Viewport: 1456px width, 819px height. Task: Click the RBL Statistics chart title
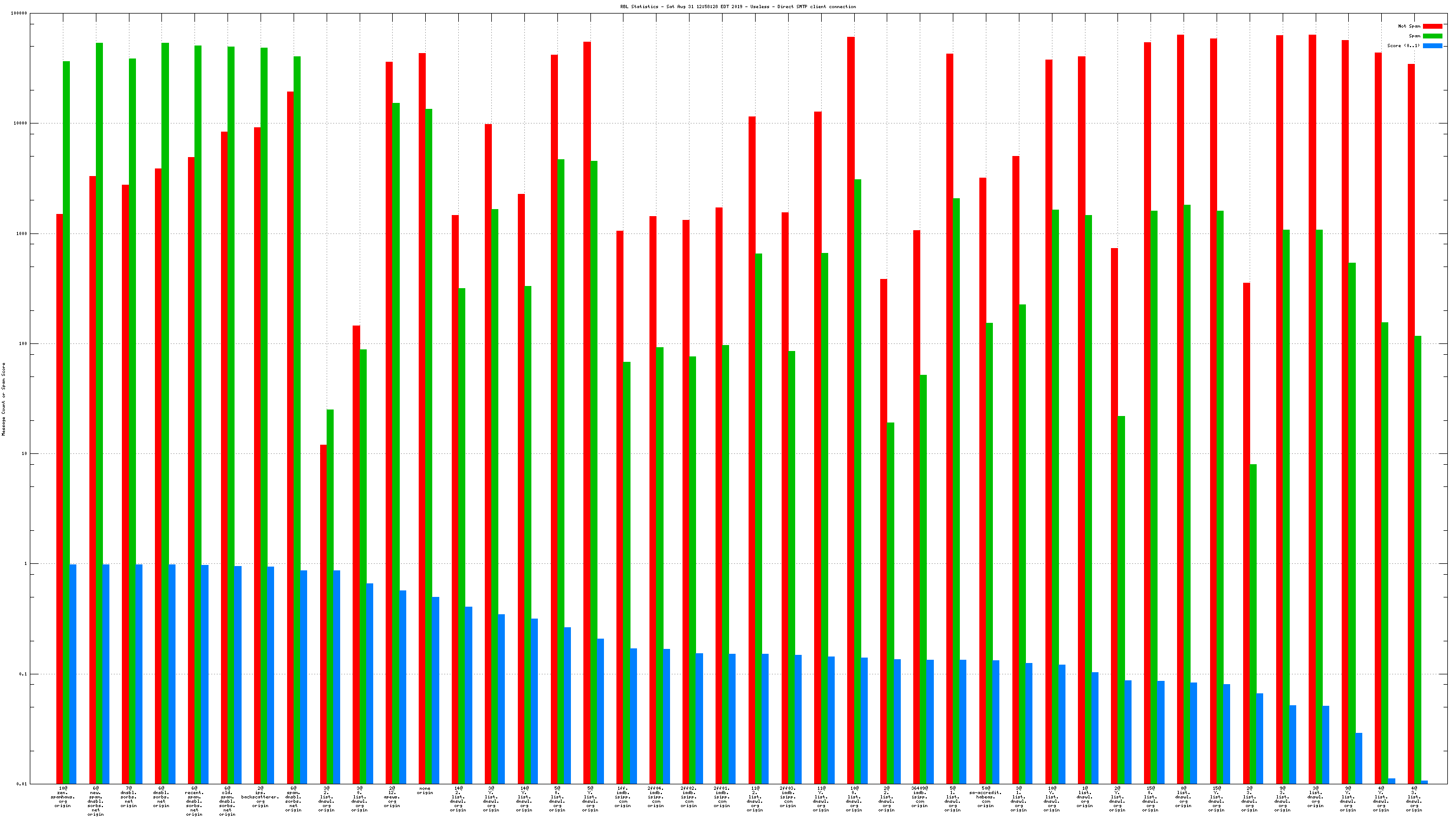(738, 7)
